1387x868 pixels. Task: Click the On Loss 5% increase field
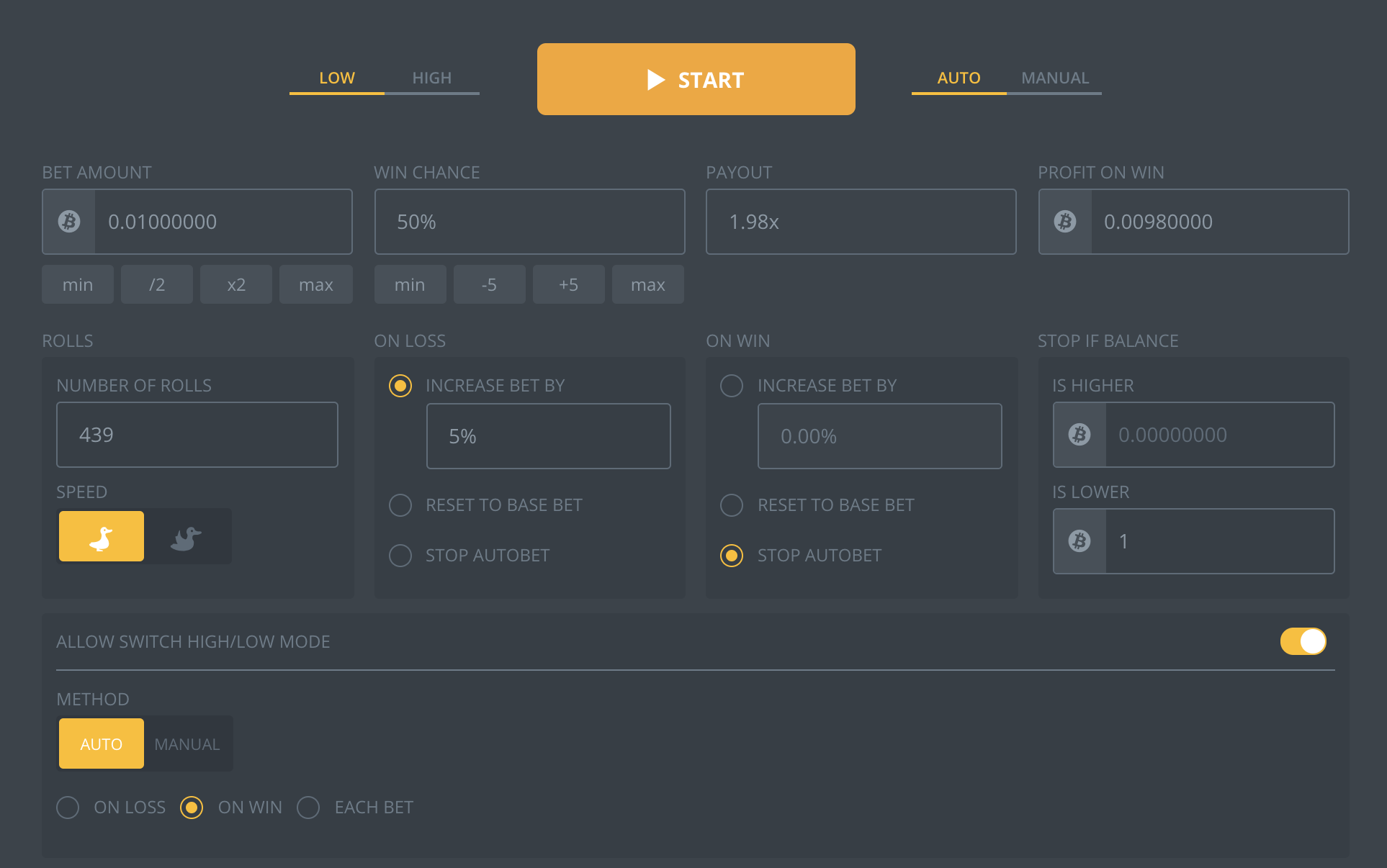pyautogui.click(x=549, y=436)
